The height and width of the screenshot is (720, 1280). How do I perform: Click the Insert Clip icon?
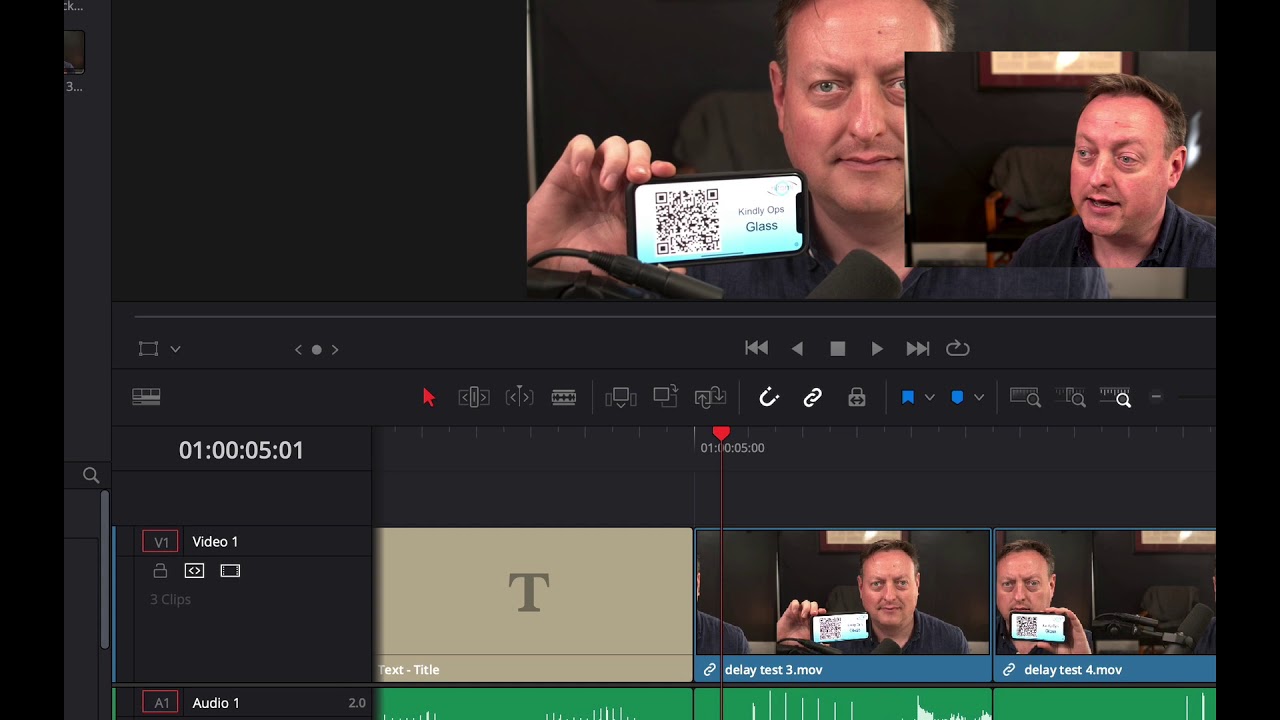coord(621,397)
